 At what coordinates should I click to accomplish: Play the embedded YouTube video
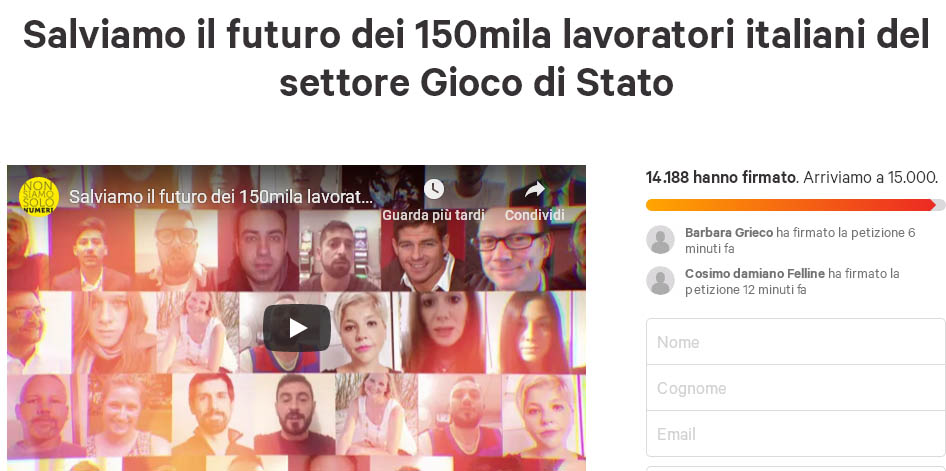click(x=297, y=327)
